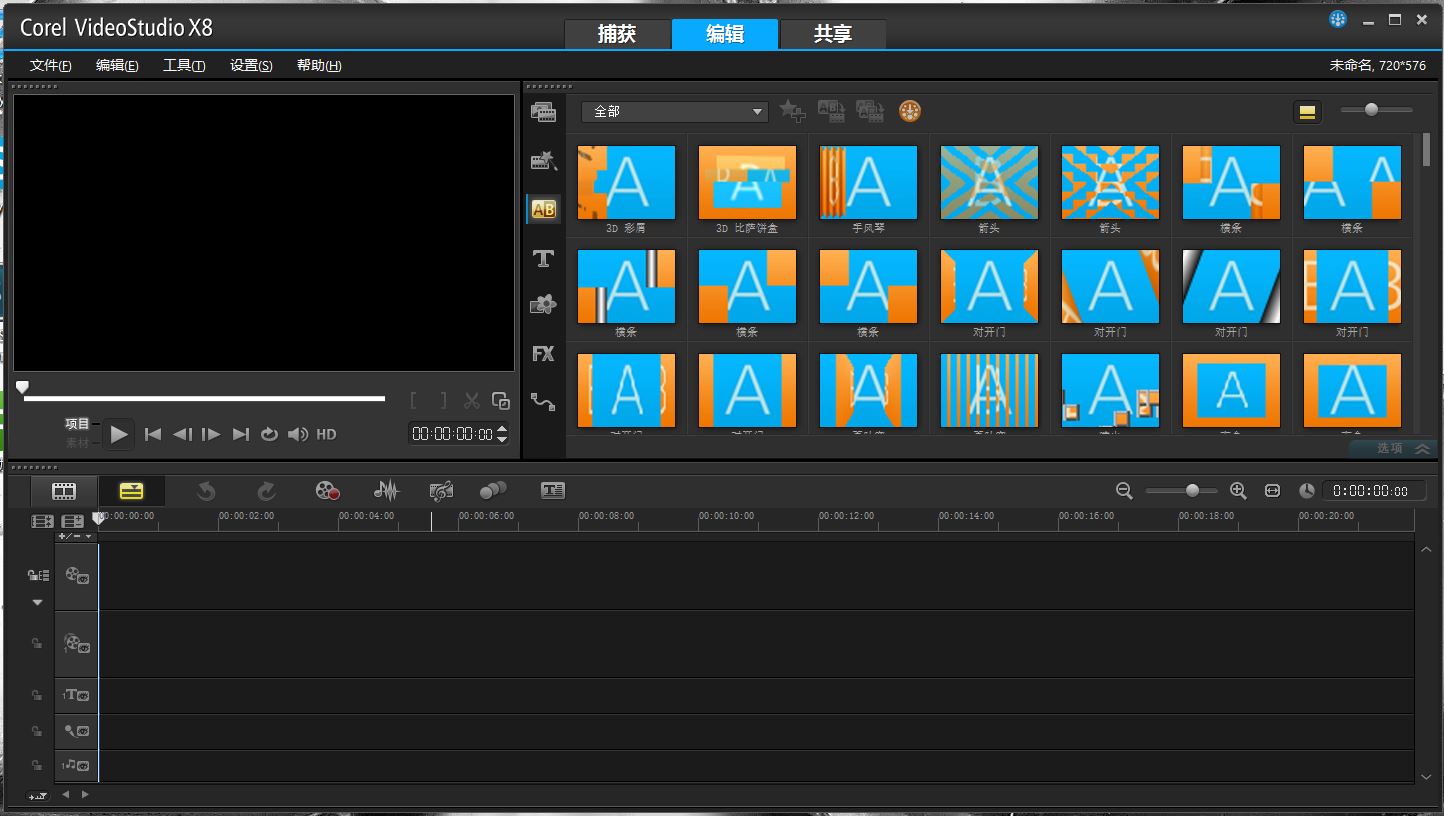Toggle HD preview mode
Screen dimensions: 1444x816
[326, 434]
